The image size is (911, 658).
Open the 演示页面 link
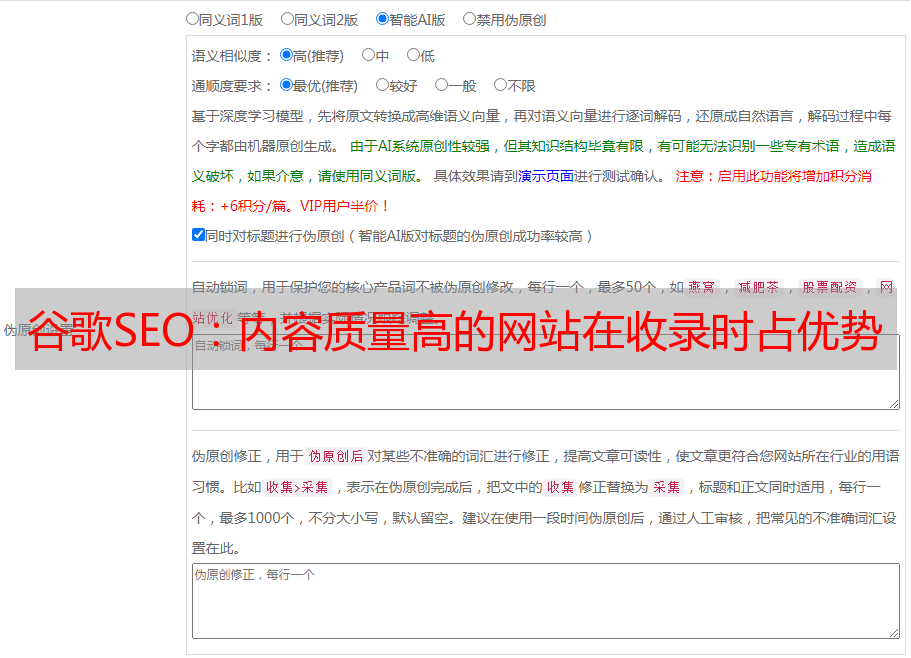tap(545, 176)
